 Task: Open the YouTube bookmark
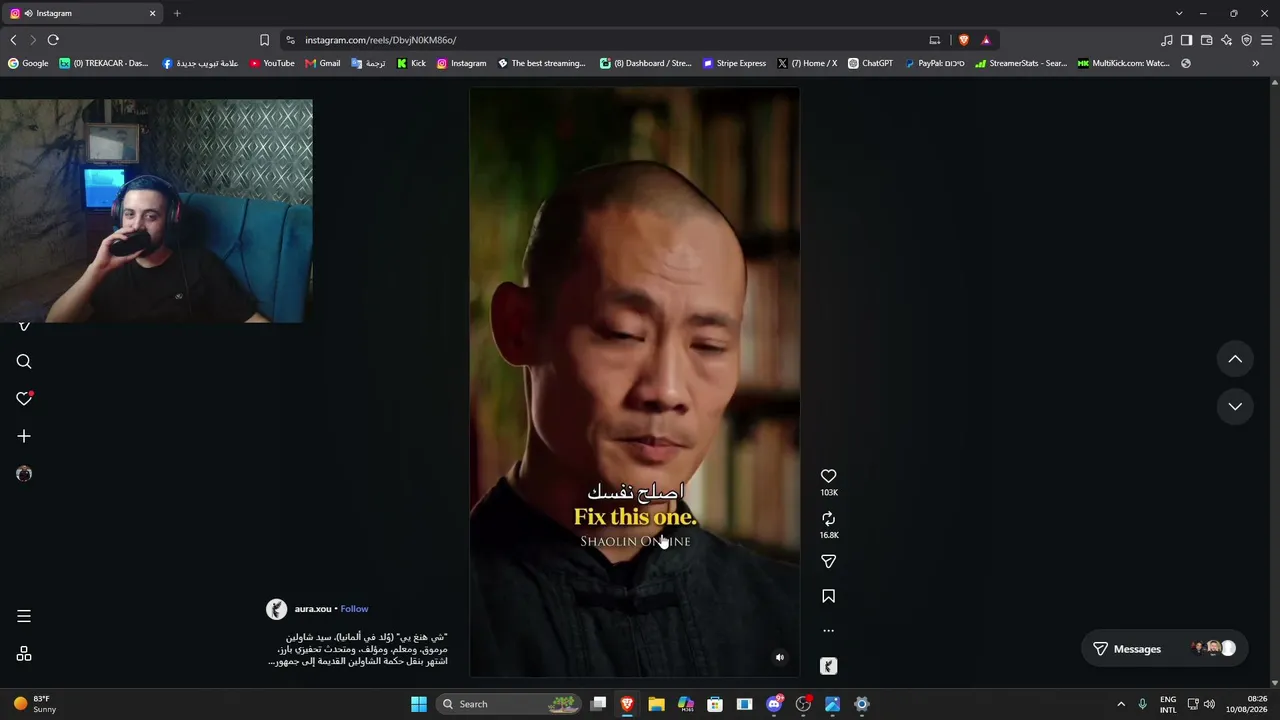272,63
